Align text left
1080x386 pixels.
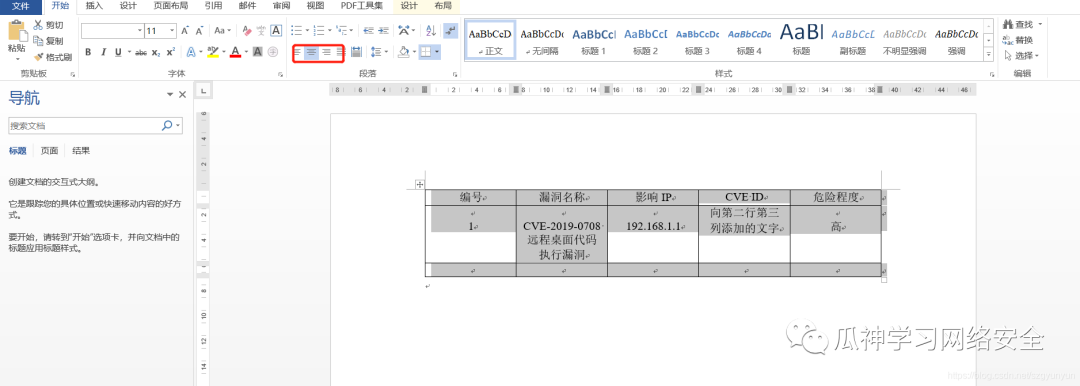click(x=298, y=52)
